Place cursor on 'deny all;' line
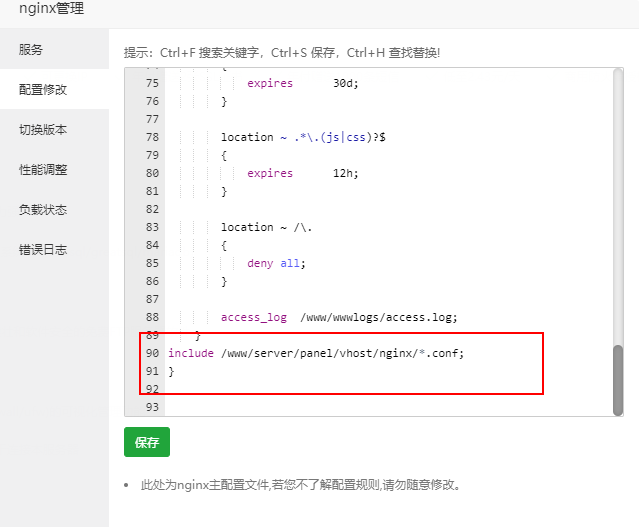 [276, 263]
